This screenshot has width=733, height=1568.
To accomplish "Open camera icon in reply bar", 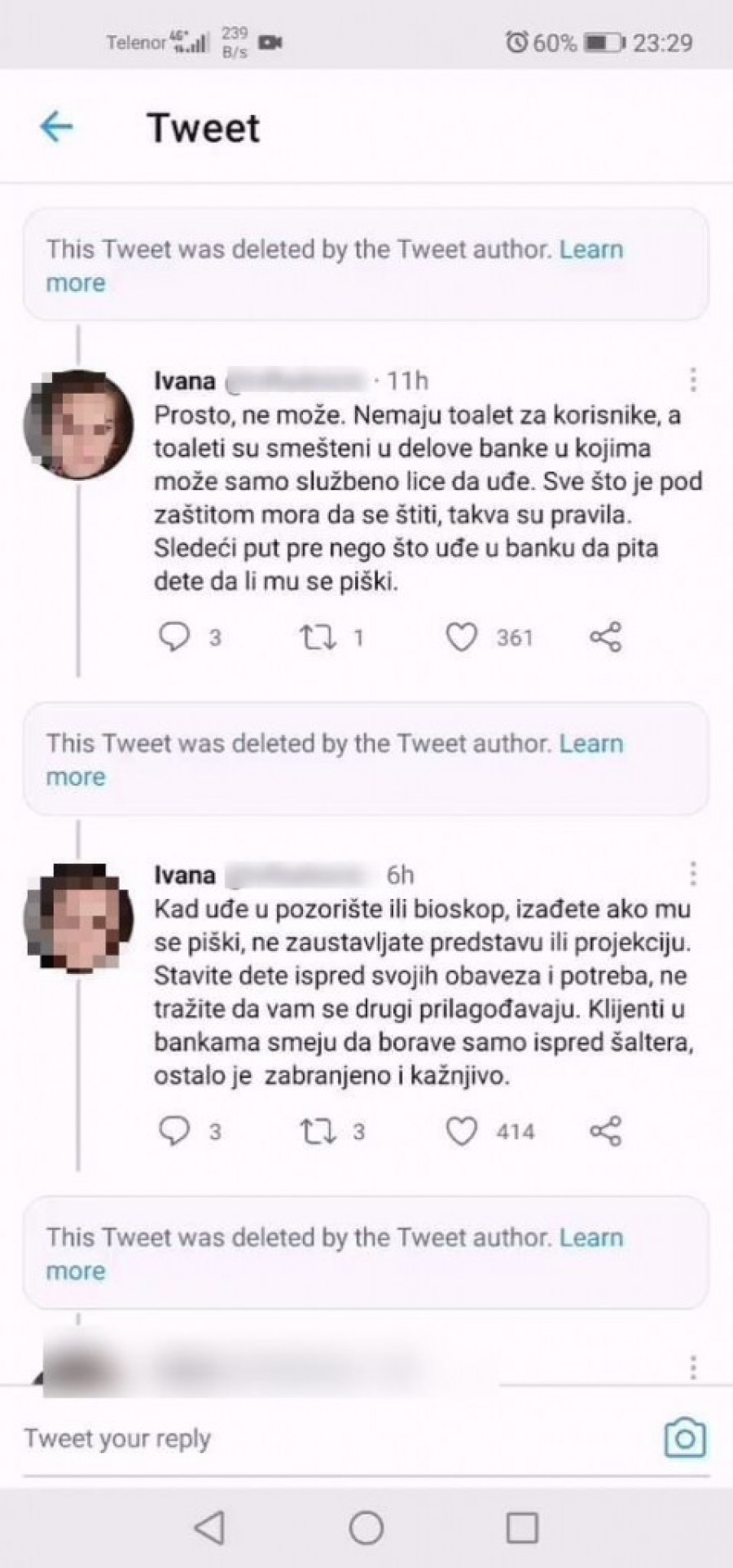I will (x=684, y=1438).
